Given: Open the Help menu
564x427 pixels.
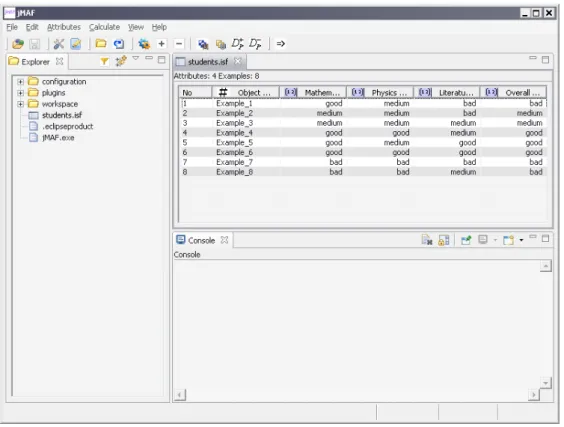Looking at the screenshot, I should (x=159, y=27).
